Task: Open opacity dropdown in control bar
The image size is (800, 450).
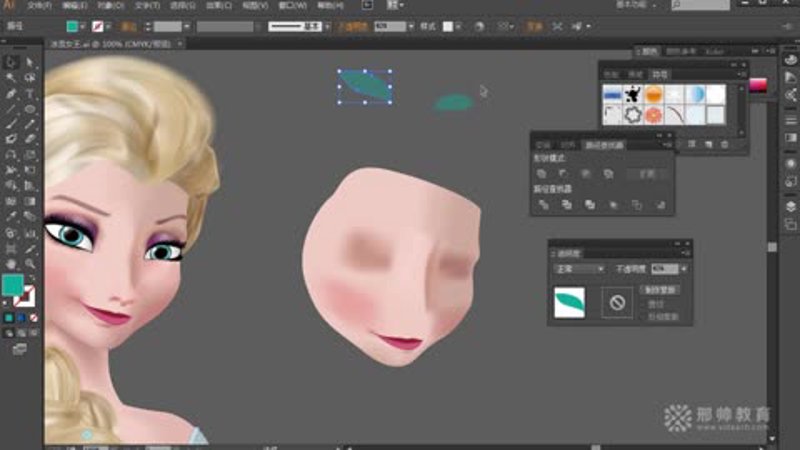Action: point(411,27)
